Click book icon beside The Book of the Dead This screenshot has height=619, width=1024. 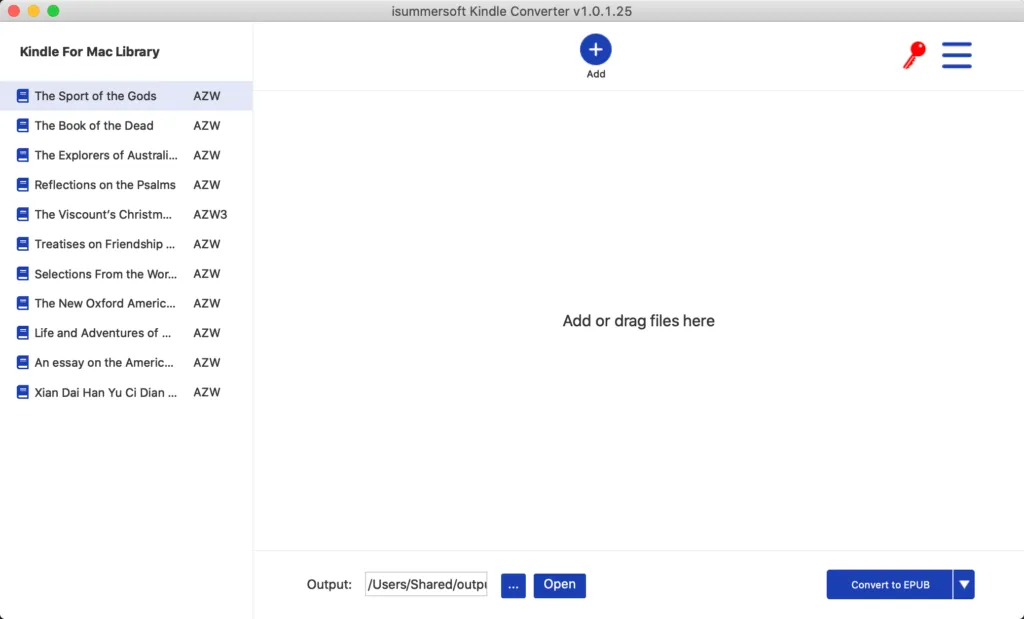click(x=22, y=125)
